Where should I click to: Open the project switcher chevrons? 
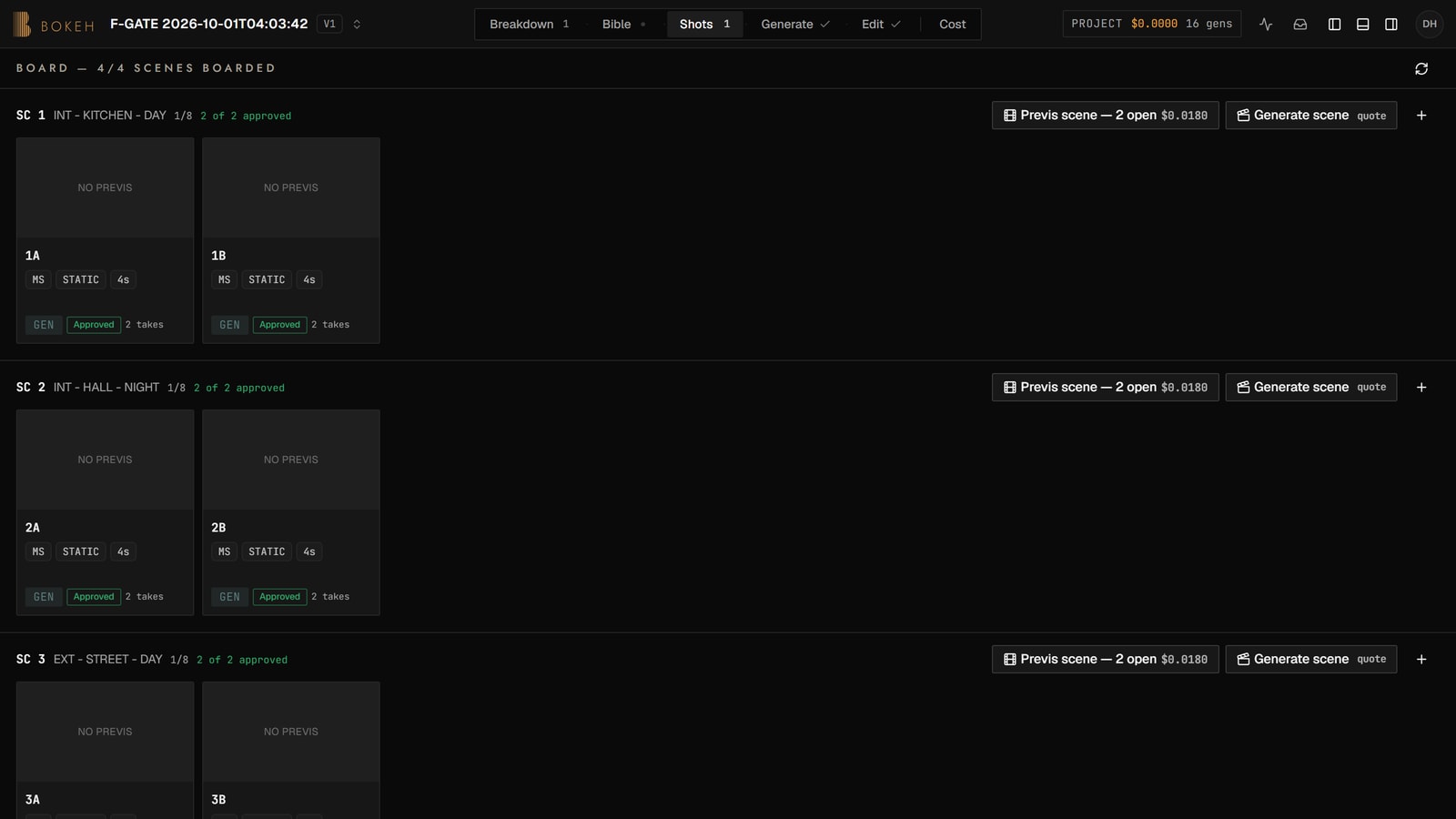357,25
